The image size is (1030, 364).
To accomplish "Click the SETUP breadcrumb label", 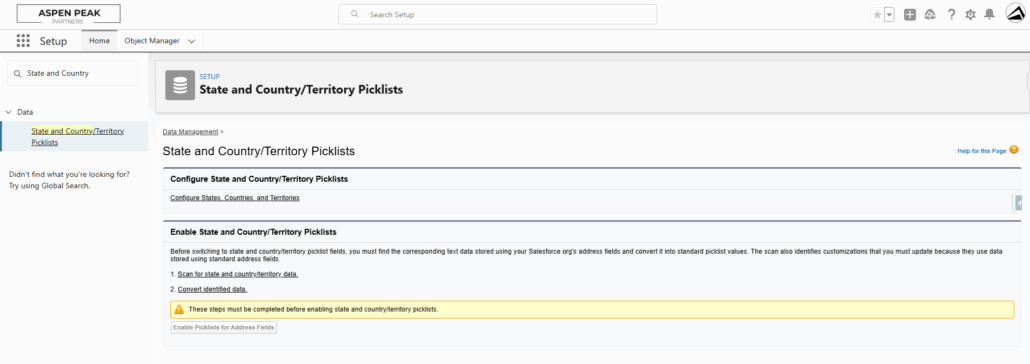I will 210,77.
